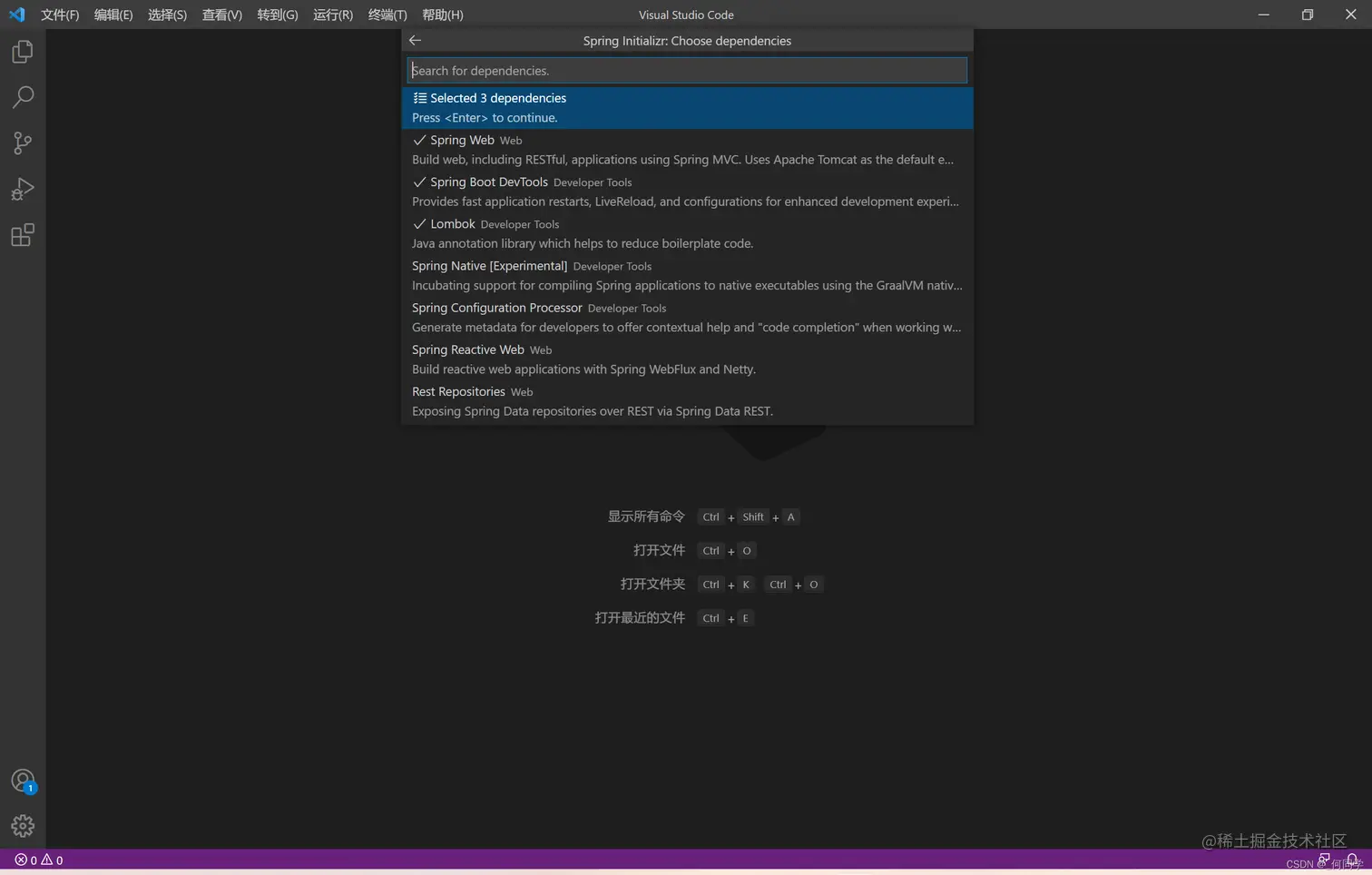Open the 查看(V) menu
The height and width of the screenshot is (875, 1372).
tap(222, 15)
